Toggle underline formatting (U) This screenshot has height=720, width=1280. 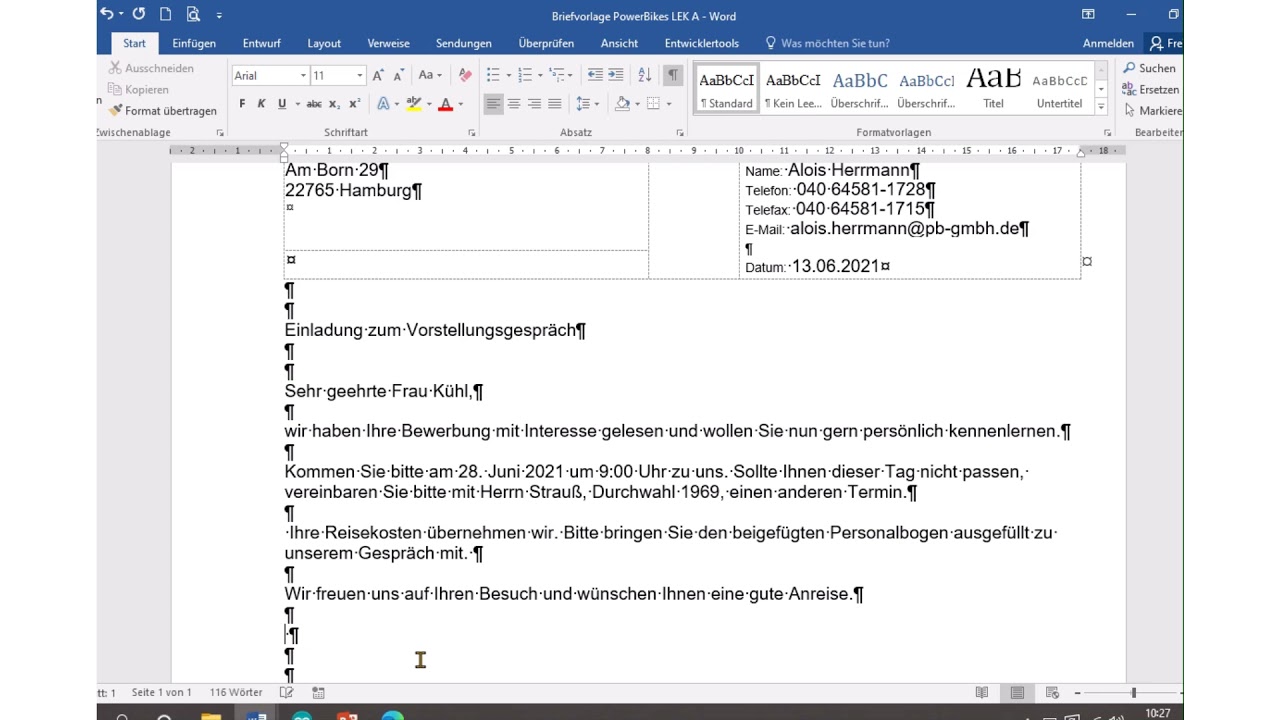pyautogui.click(x=282, y=104)
